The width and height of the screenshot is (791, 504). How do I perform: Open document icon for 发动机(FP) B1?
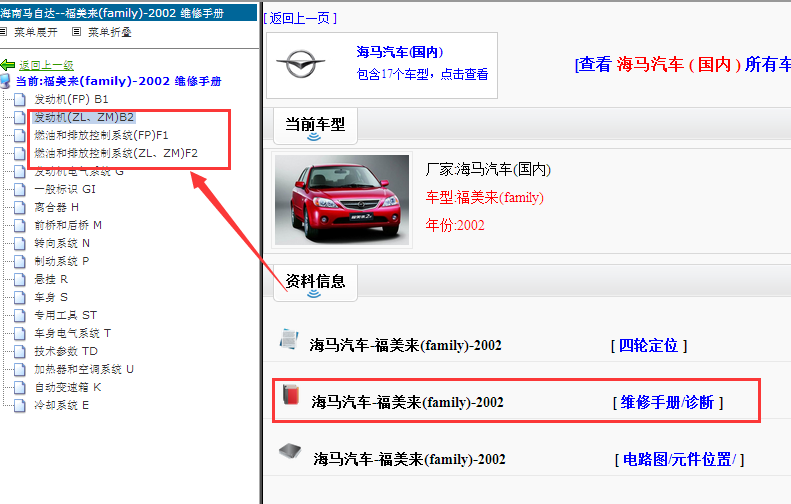tap(20, 99)
